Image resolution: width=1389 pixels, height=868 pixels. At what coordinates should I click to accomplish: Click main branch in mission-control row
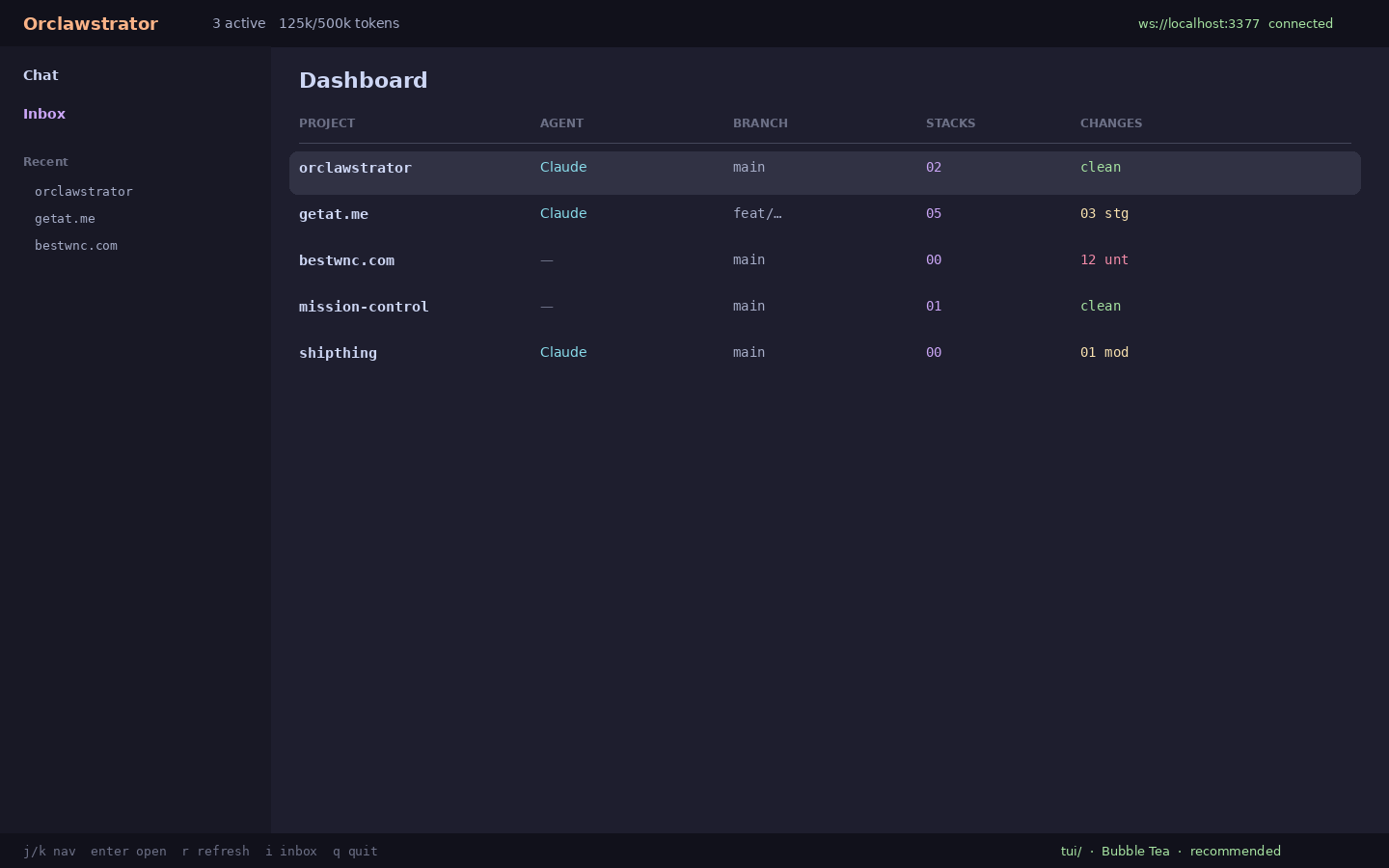coord(749,306)
